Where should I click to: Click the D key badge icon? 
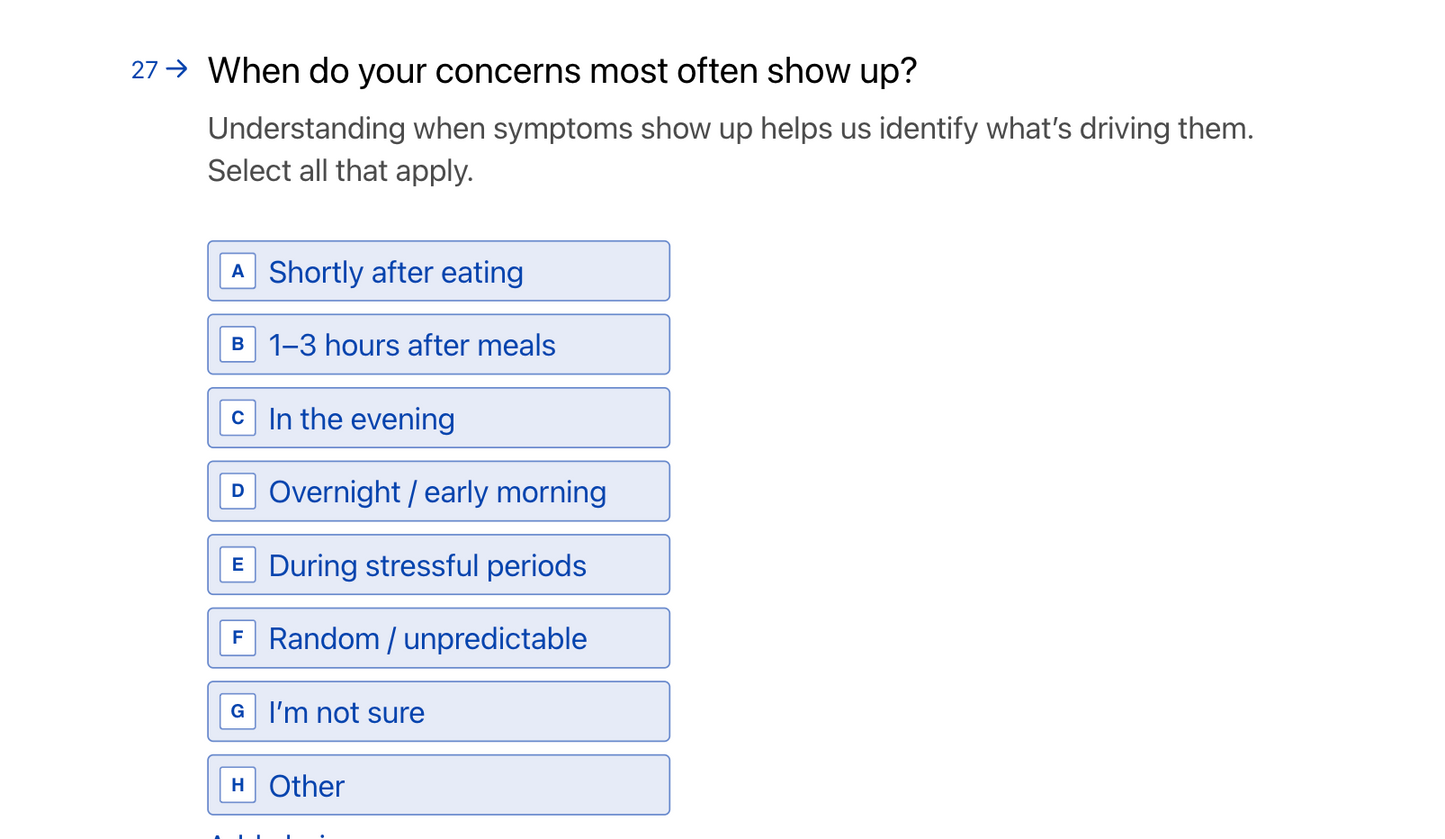coord(237,491)
